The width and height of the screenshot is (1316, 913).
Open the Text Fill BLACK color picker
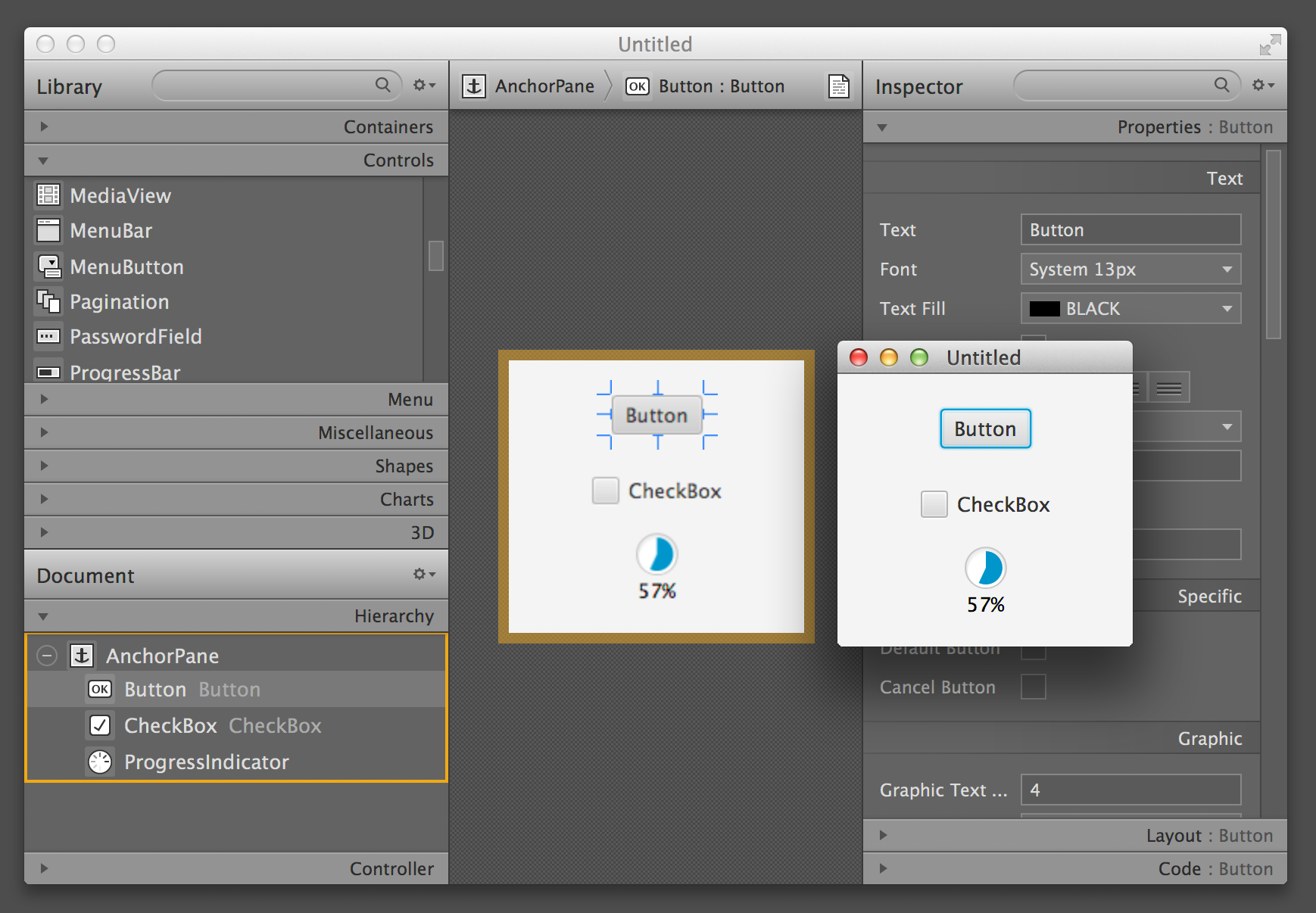coord(1130,309)
